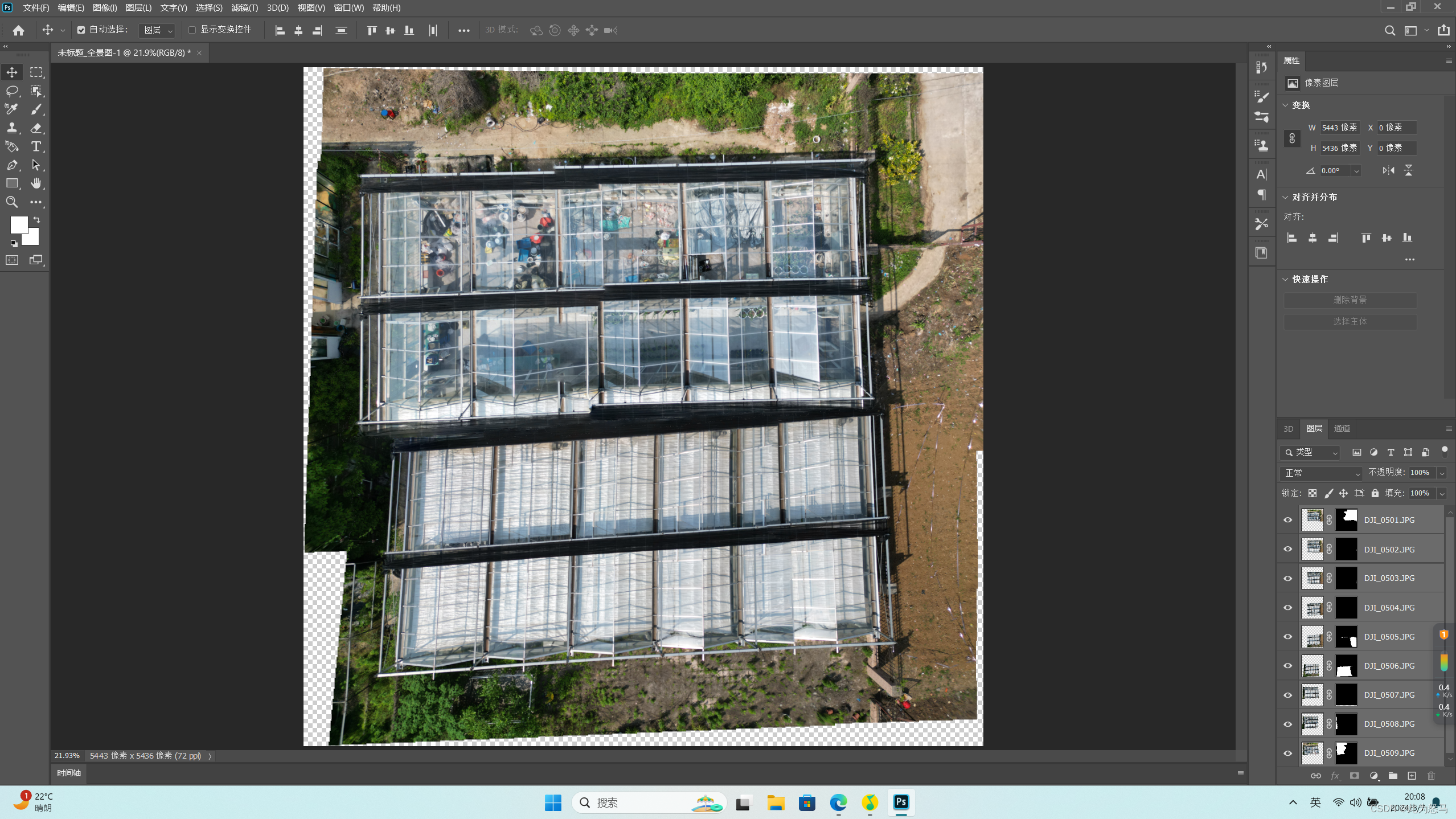Click the W width input field
1456x819 pixels.
click(x=1339, y=128)
